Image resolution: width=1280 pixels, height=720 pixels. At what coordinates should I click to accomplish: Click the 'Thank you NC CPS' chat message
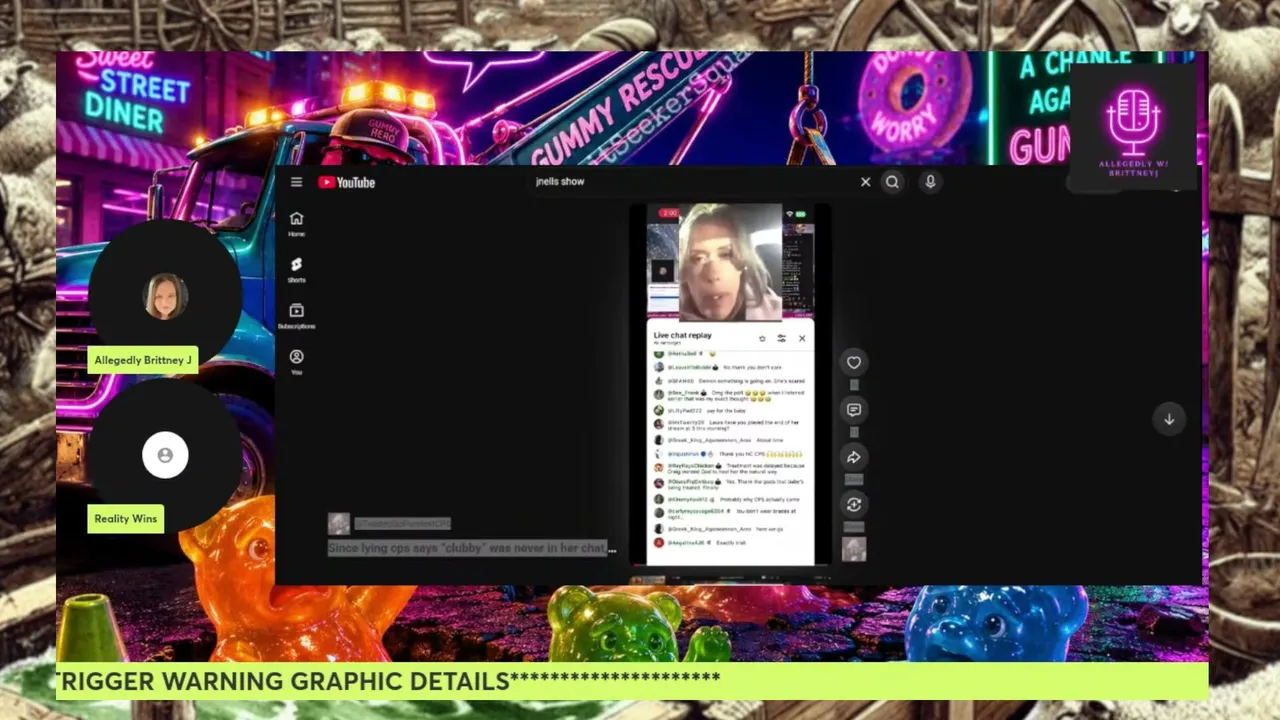pos(762,454)
